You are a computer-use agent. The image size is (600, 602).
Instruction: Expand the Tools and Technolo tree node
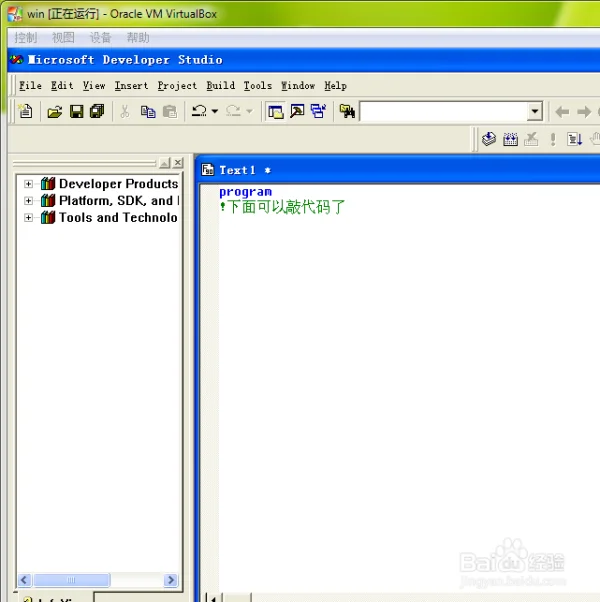click(28, 218)
